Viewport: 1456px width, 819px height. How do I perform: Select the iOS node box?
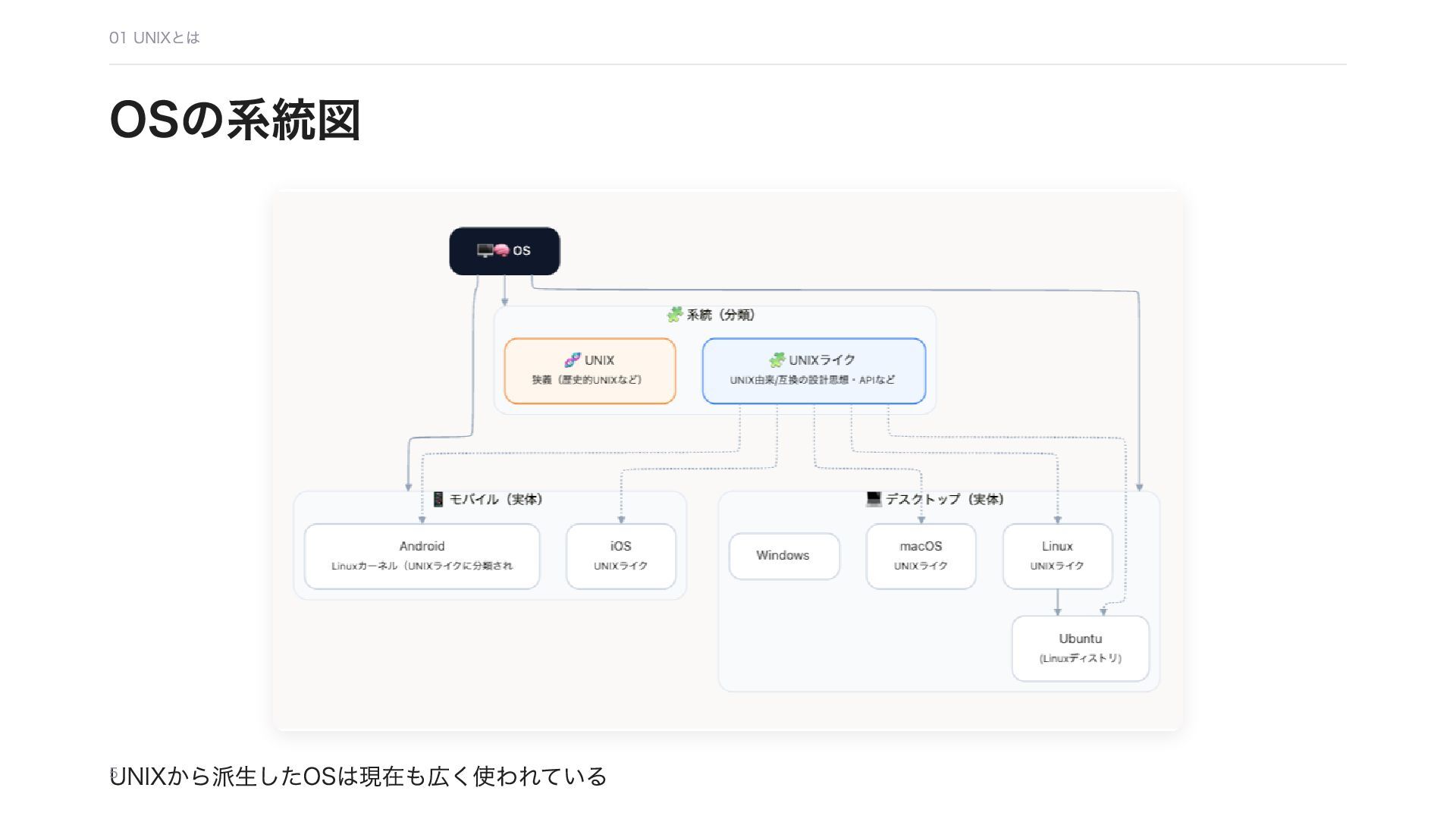click(620, 556)
